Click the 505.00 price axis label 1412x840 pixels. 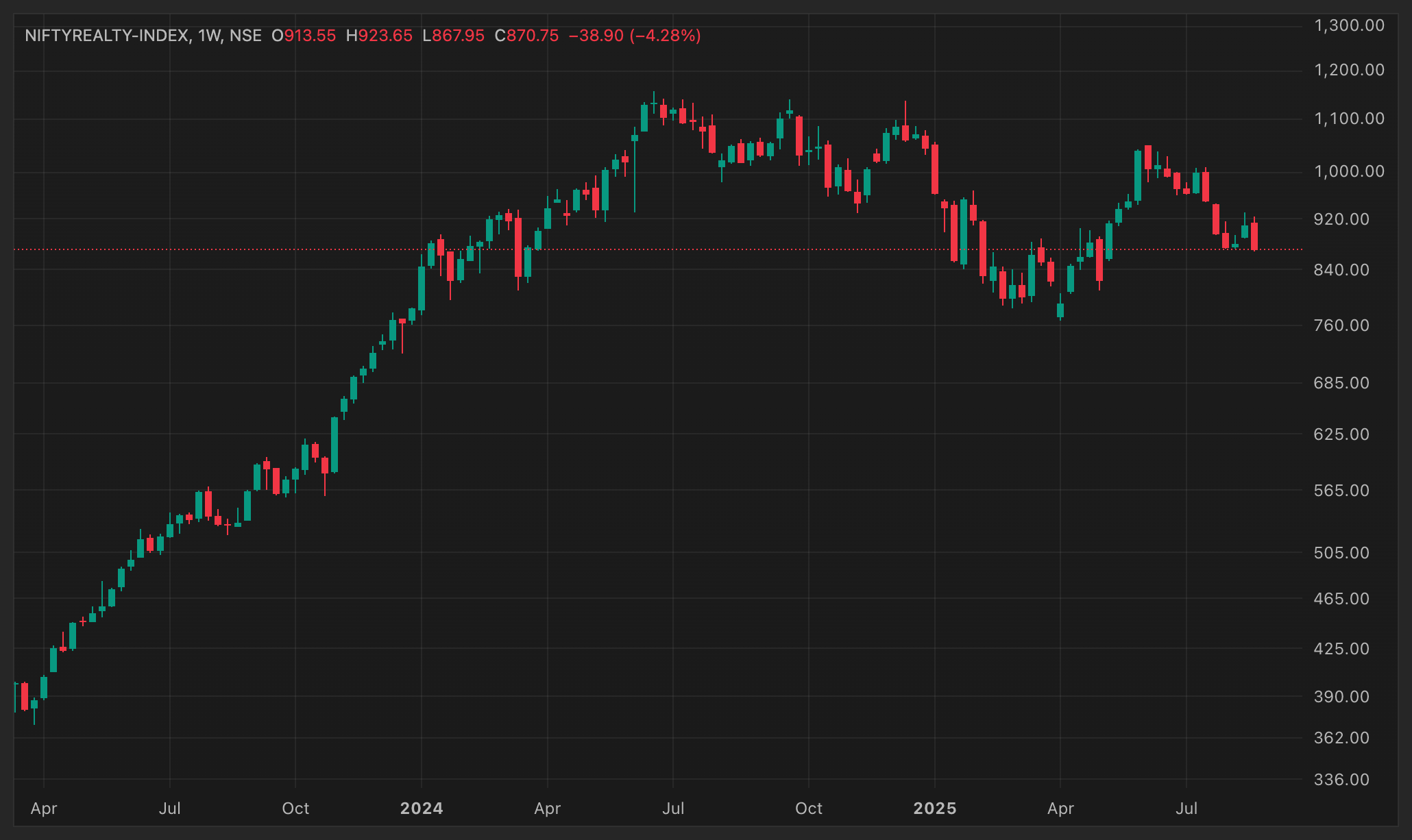pos(1341,553)
